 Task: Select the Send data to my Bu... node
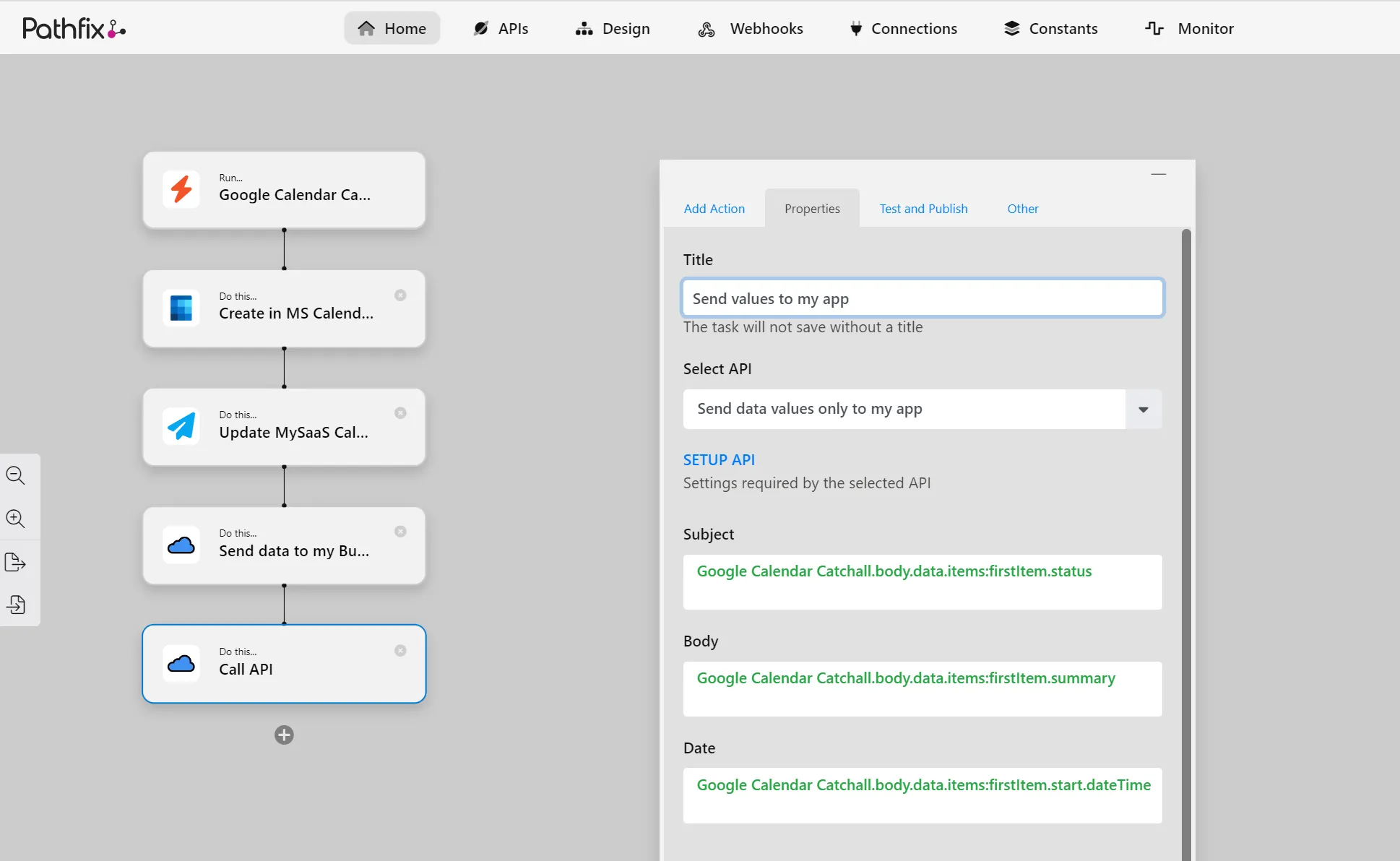tap(284, 545)
